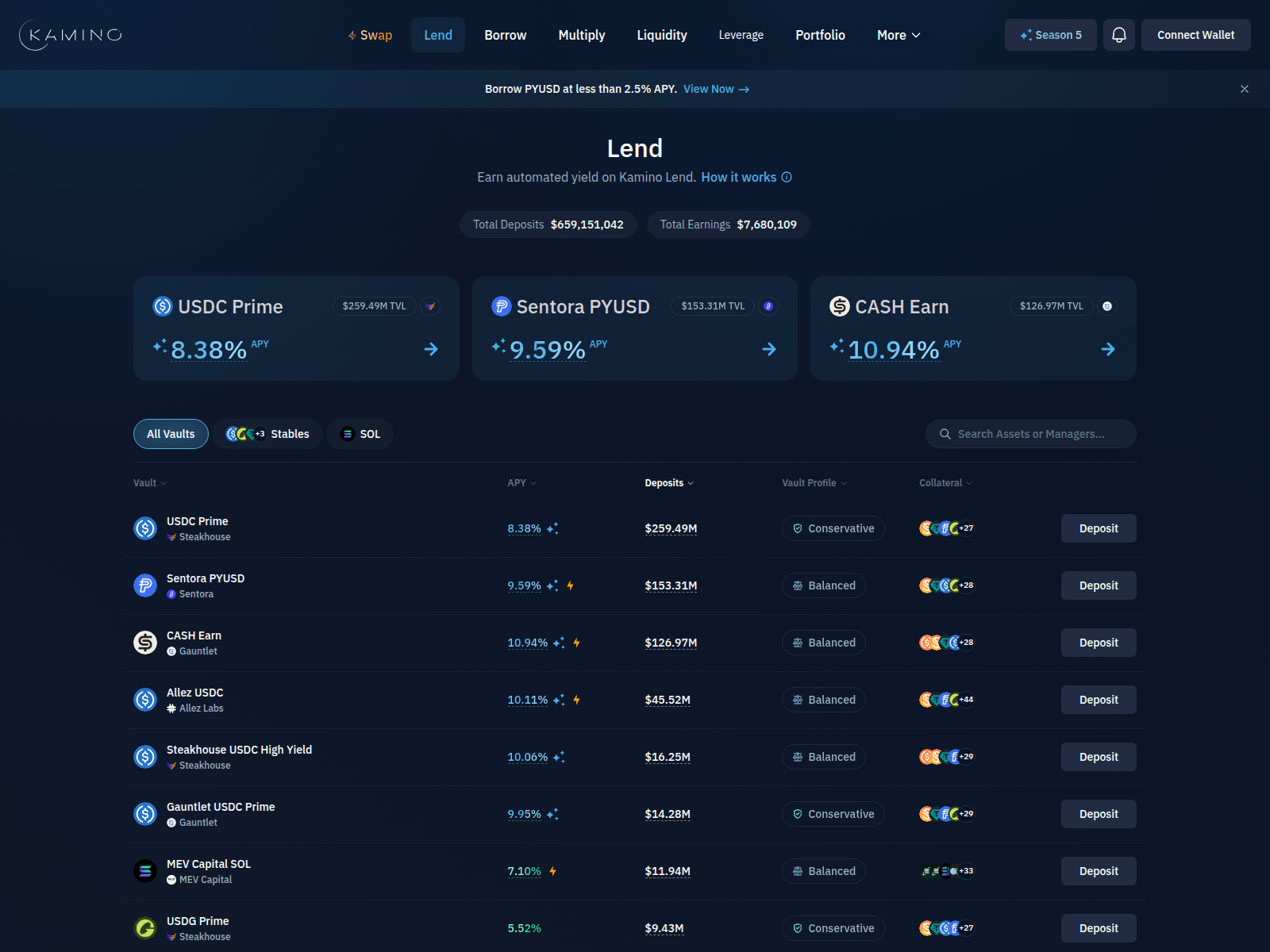This screenshot has width=1270, height=952.
Task: Click the Sentora PYUSD row token icon
Action: pos(145,585)
